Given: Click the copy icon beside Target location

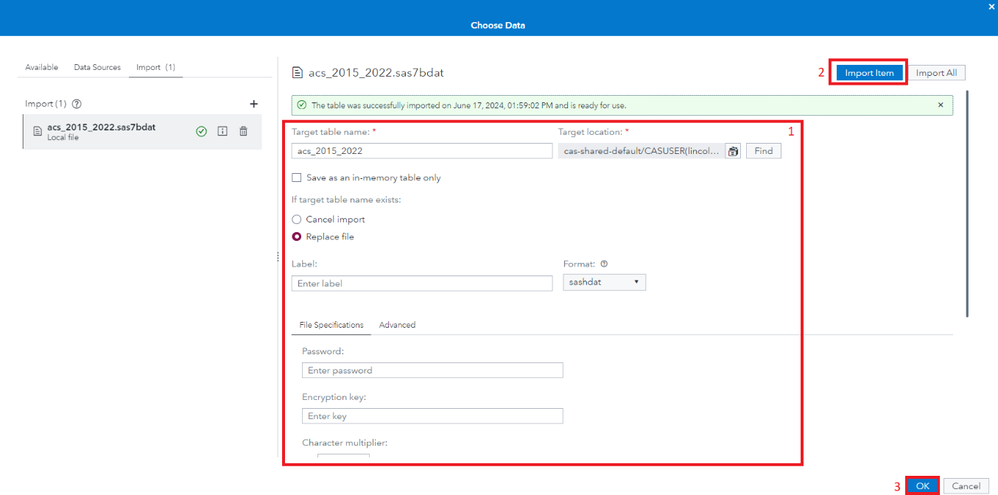Looking at the screenshot, I should (x=733, y=151).
